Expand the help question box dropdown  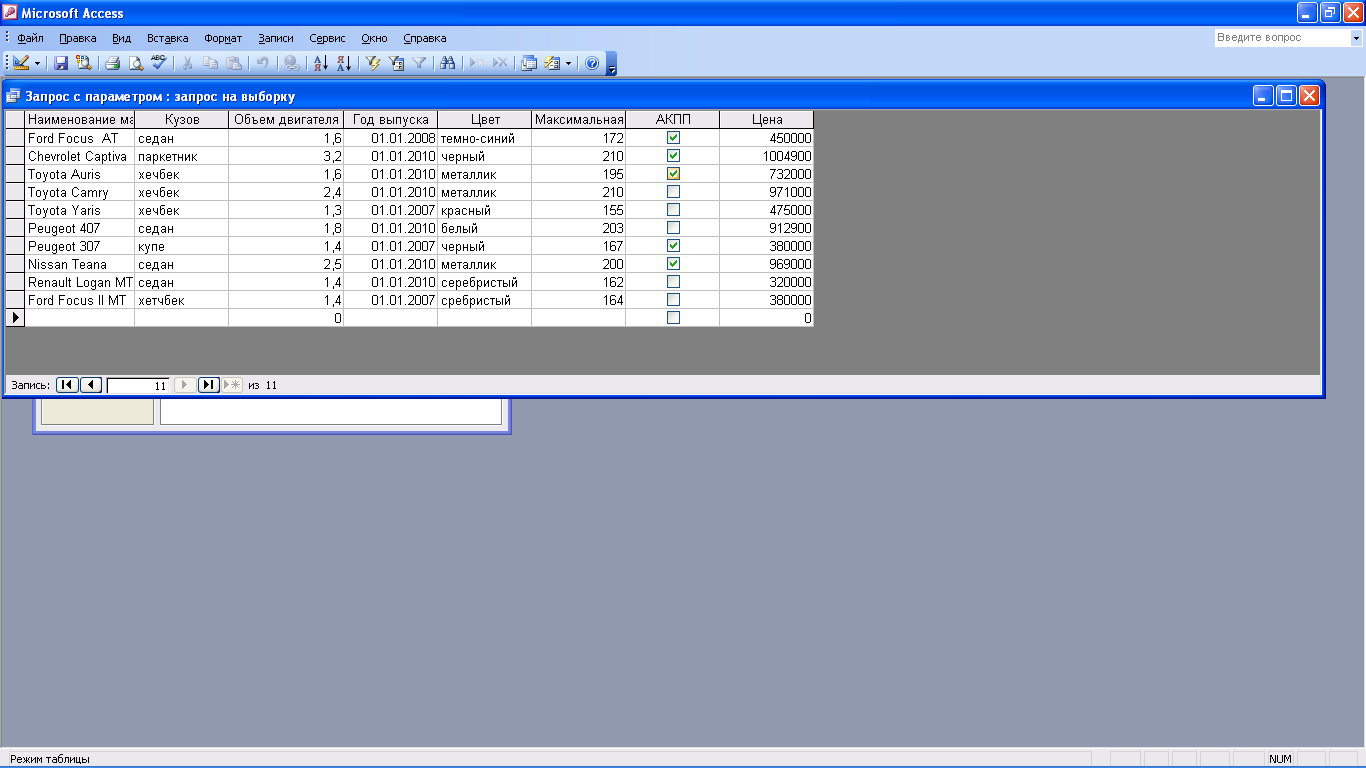click(1356, 38)
